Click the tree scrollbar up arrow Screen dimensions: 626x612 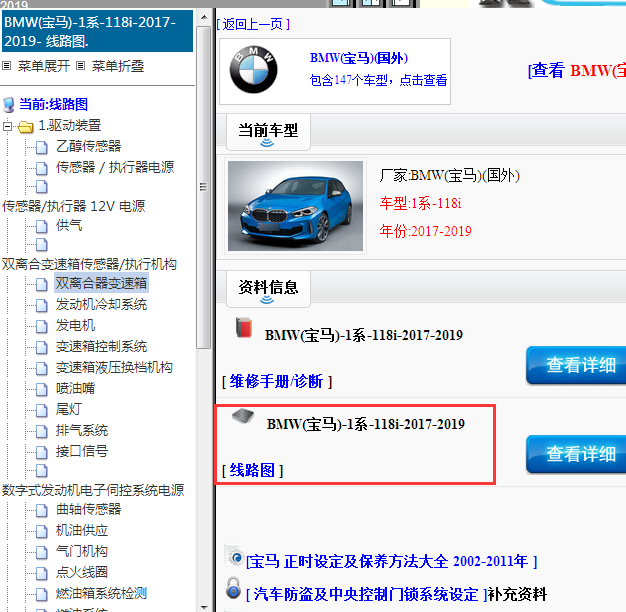[204, 17]
